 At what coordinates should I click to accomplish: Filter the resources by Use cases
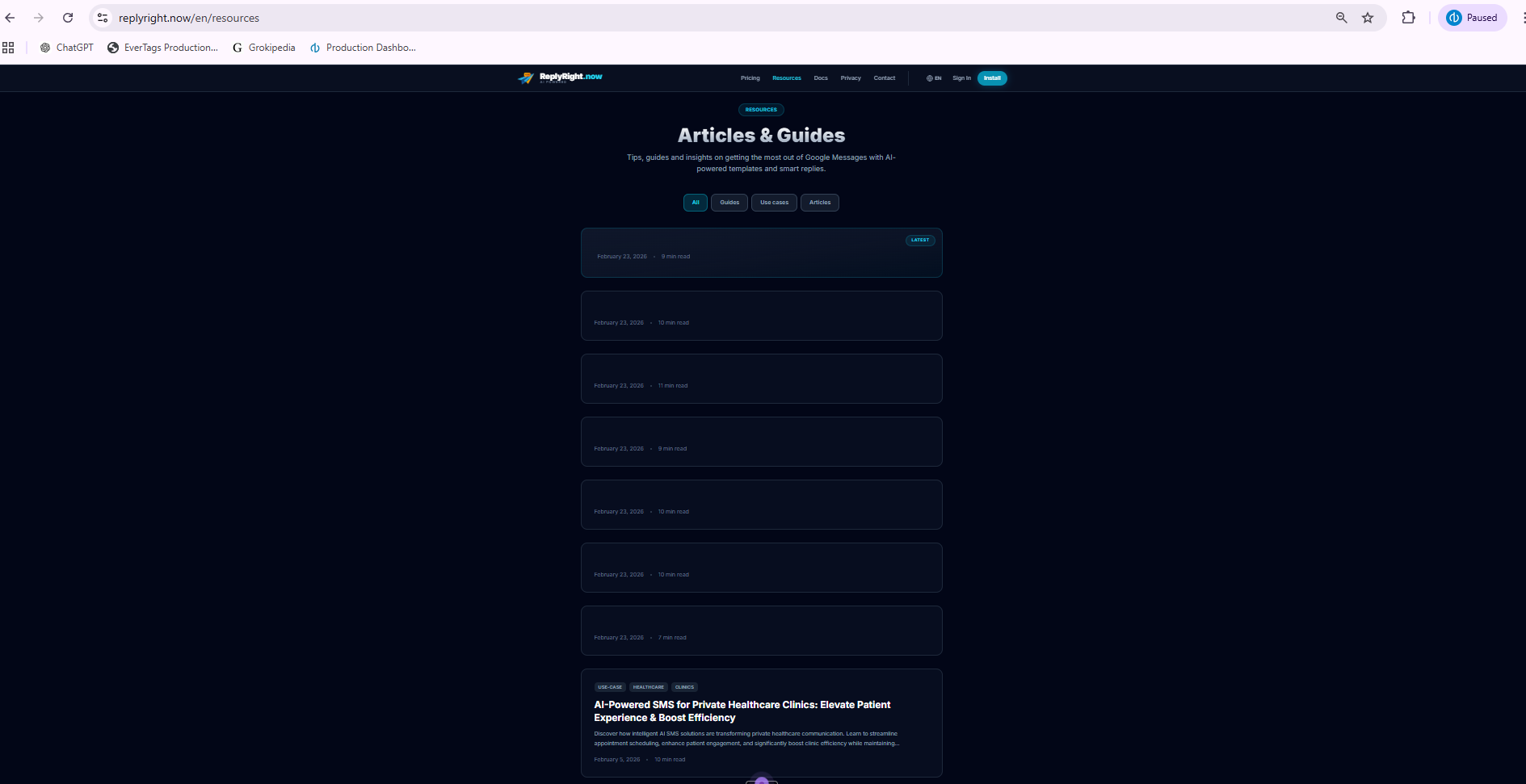tap(774, 203)
